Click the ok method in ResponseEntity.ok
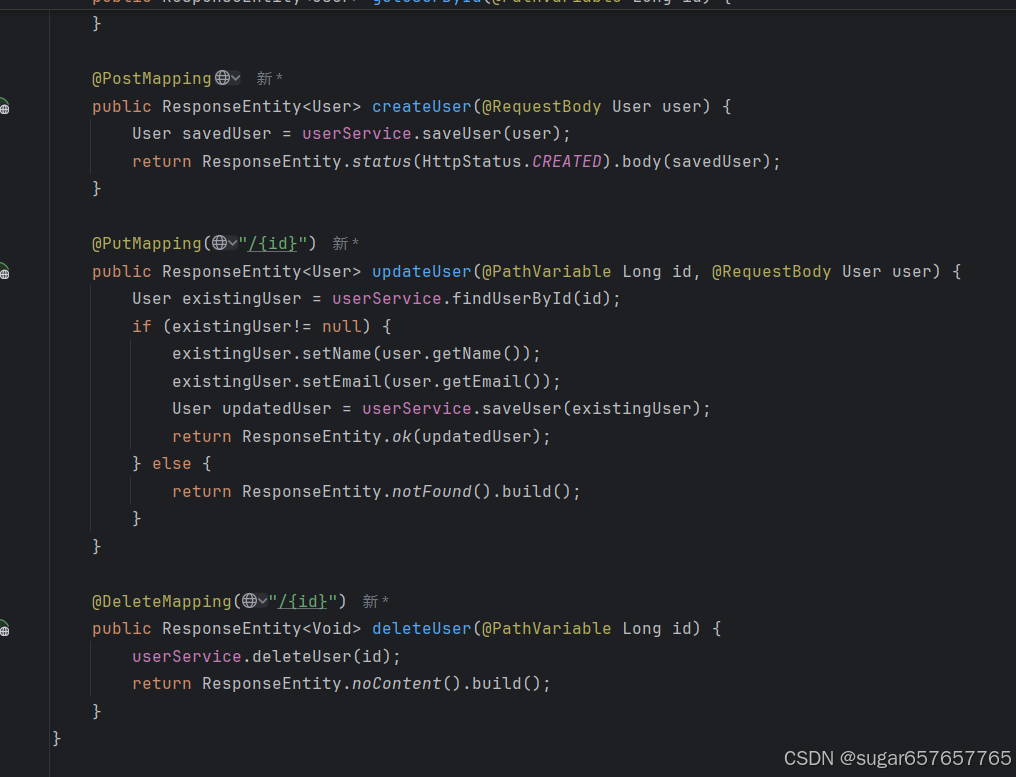 [x=402, y=437]
